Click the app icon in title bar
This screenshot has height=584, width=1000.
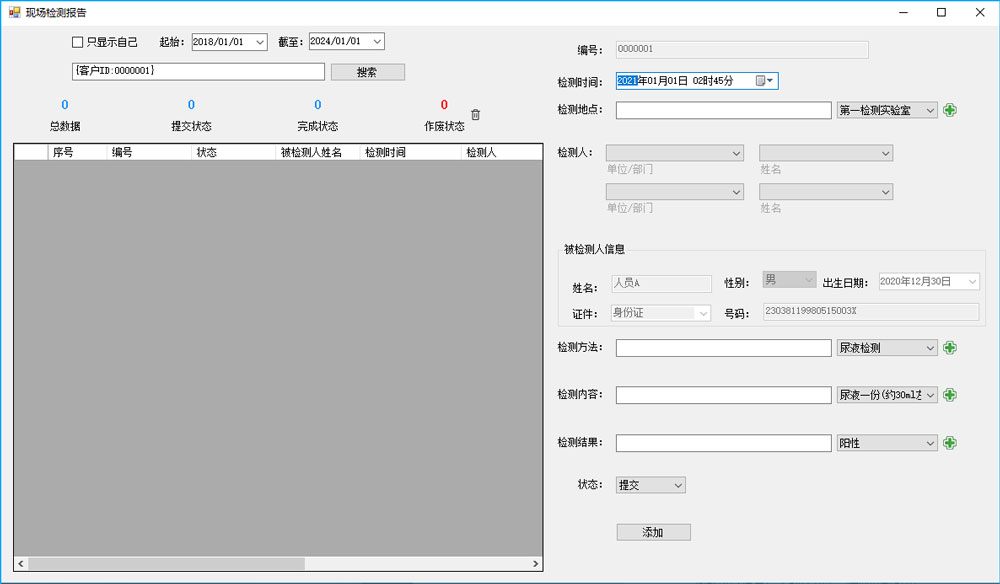(14, 13)
